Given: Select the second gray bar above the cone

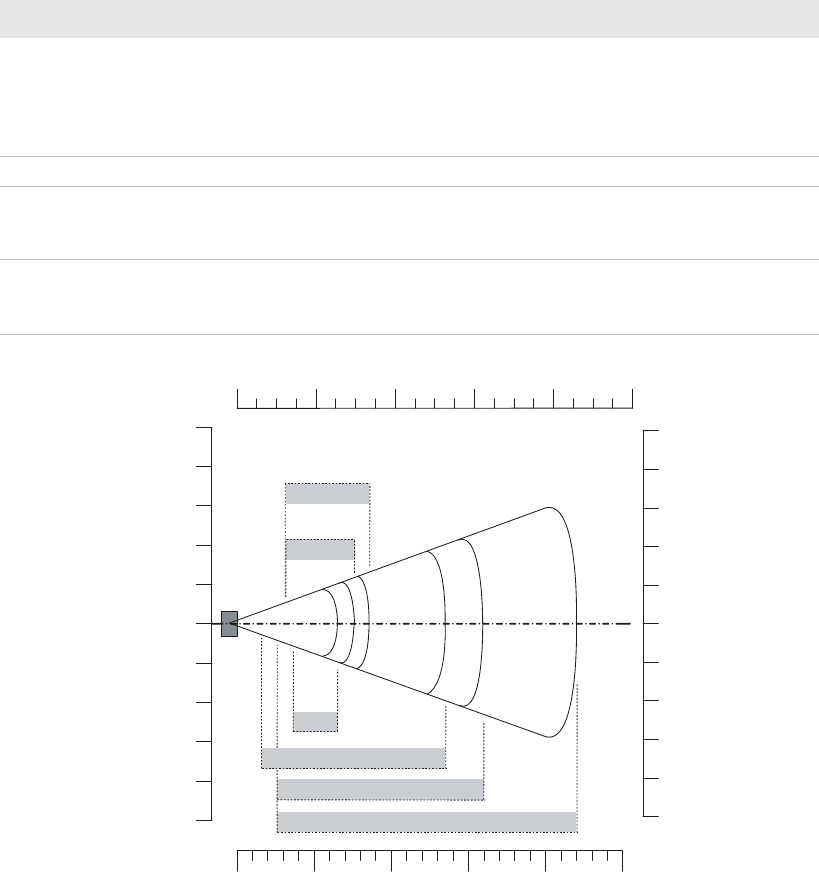Looking at the screenshot, I should (320, 550).
